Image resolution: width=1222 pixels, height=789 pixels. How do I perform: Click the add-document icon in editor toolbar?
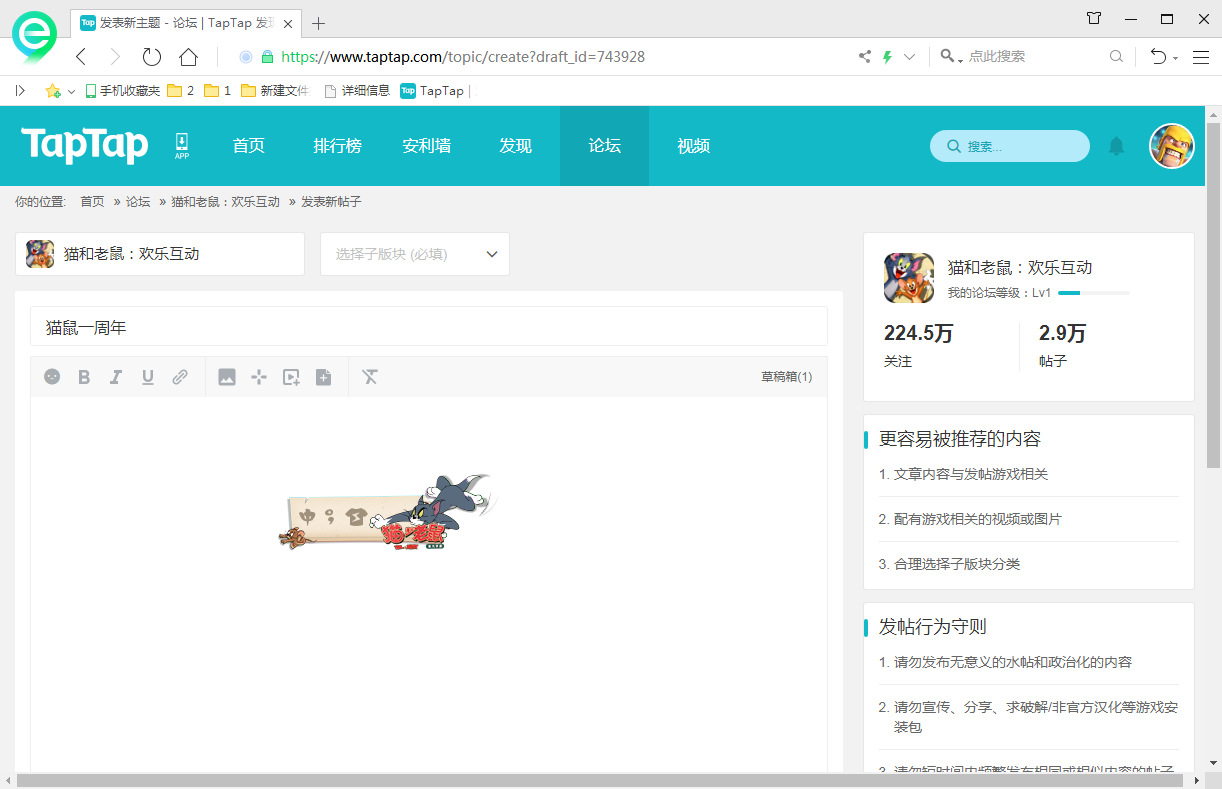click(x=323, y=377)
